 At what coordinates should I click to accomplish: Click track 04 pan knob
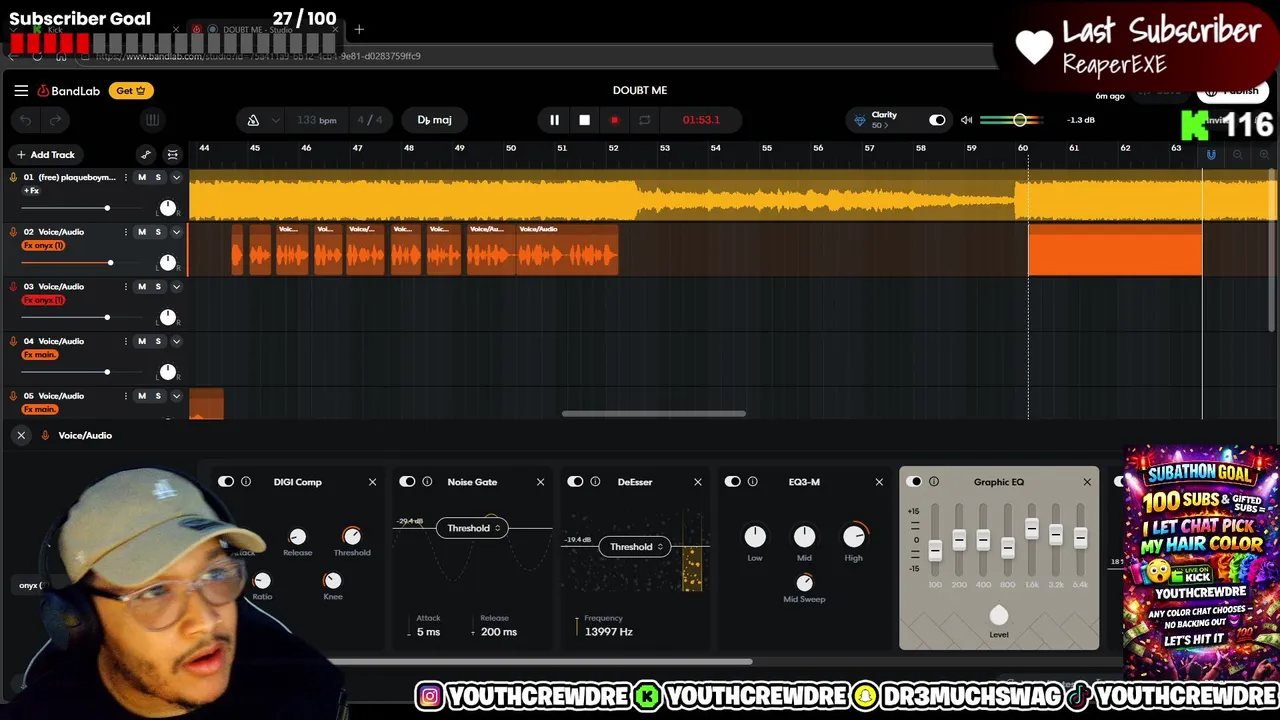[x=168, y=372]
